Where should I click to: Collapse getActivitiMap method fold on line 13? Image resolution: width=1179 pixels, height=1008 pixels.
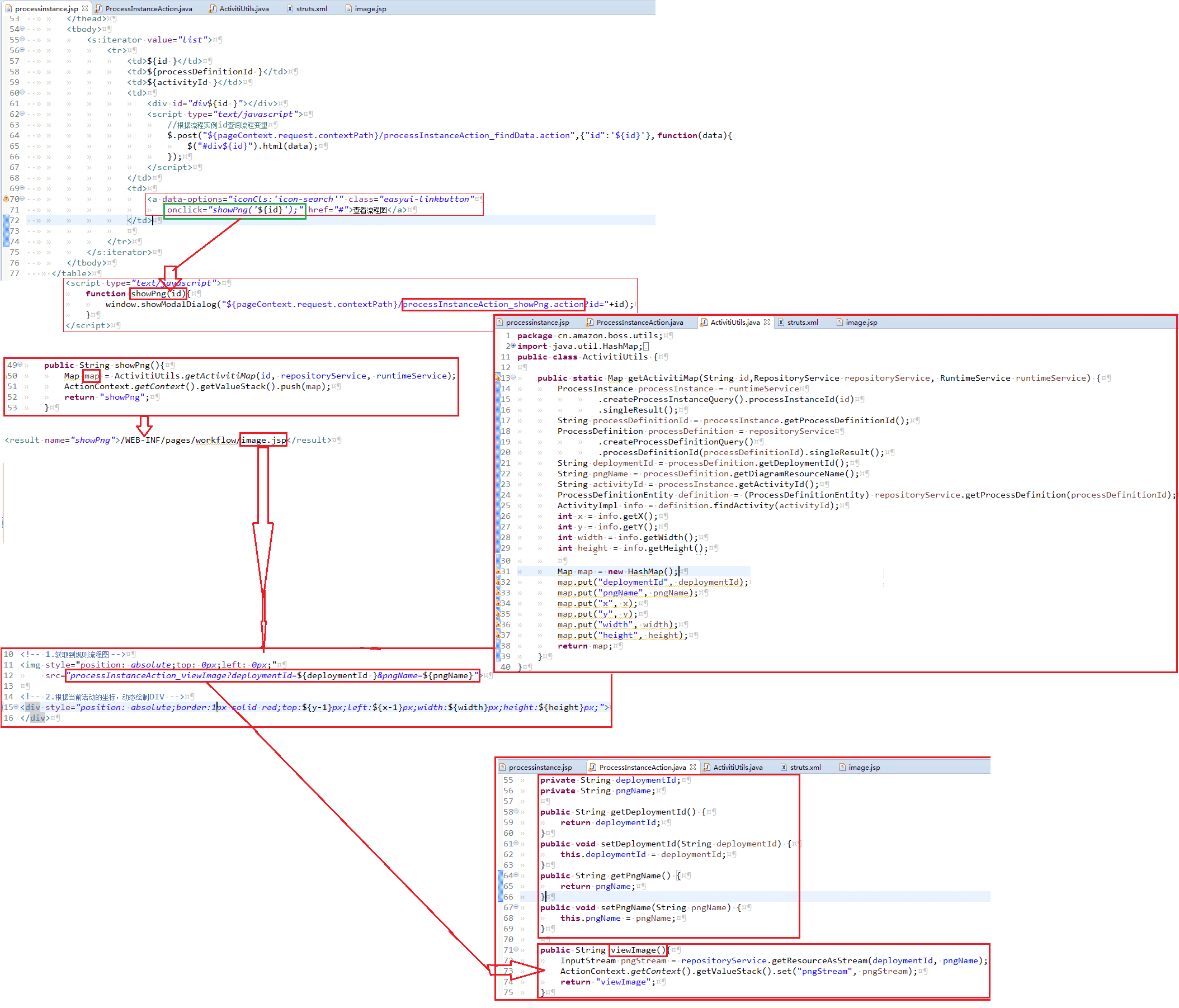[x=513, y=377]
